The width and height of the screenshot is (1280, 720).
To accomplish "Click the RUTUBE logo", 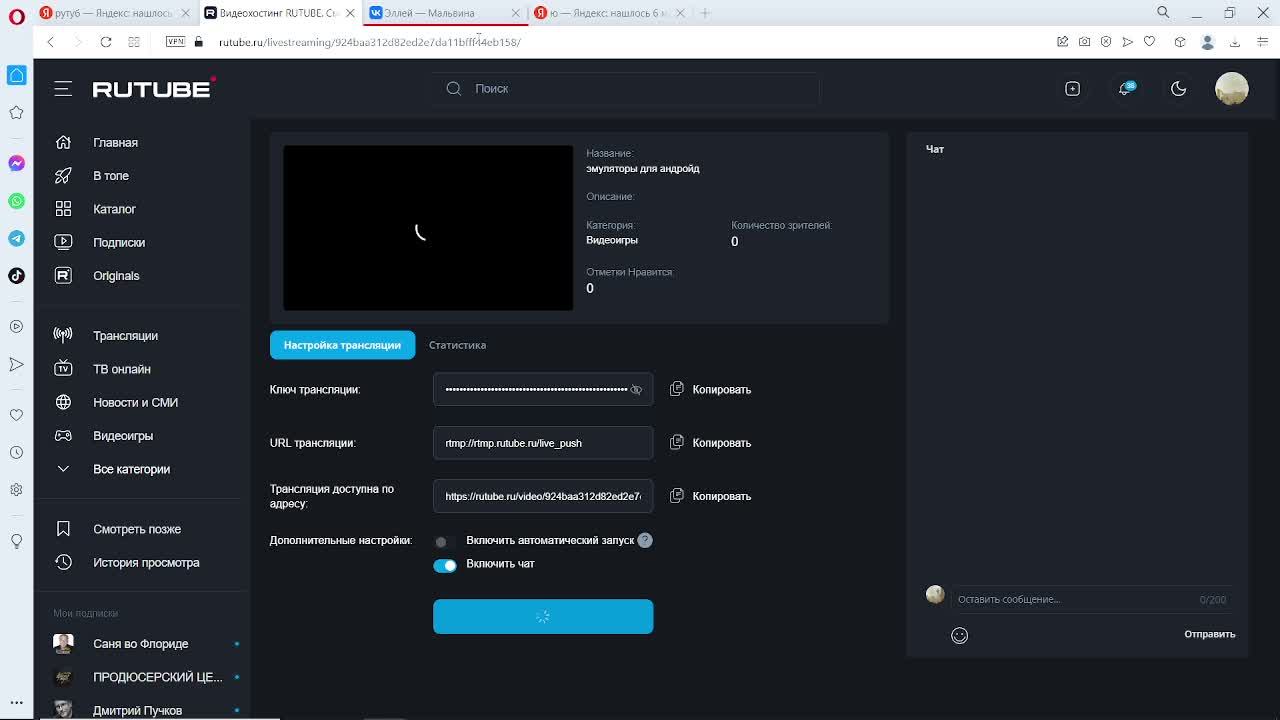I will [153, 88].
